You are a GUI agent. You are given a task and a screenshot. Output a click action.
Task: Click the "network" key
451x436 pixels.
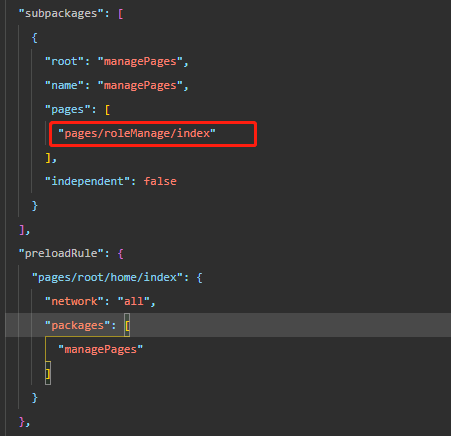pos(74,301)
